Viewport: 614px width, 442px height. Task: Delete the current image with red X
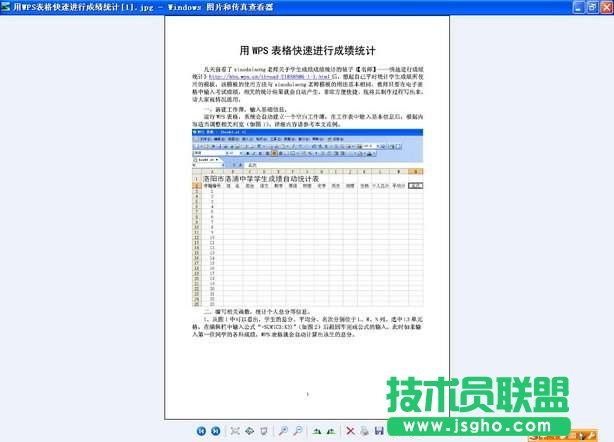point(350,431)
